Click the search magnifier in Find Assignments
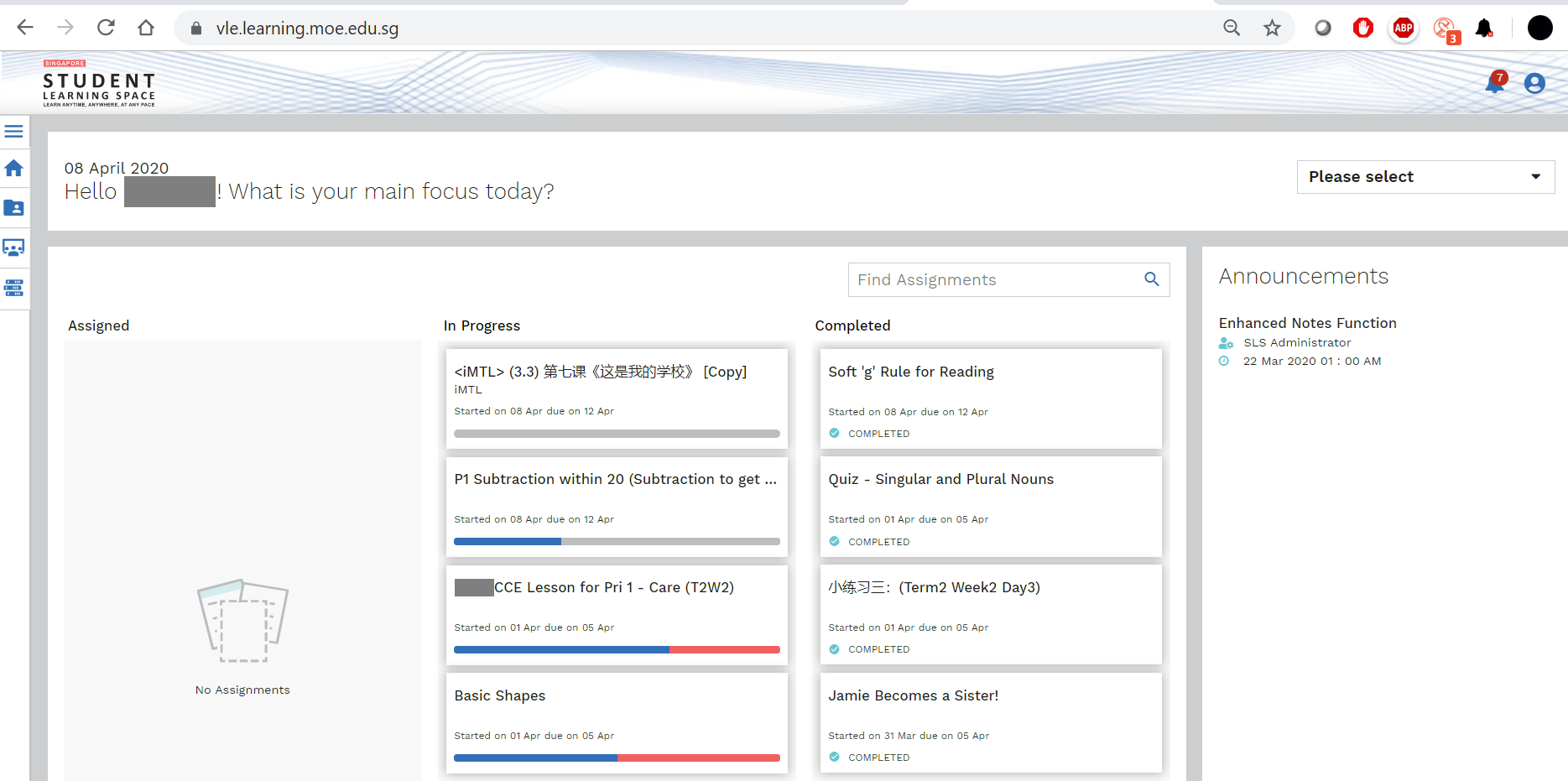Image resolution: width=1568 pixels, height=781 pixels. tap(1152, 279)
